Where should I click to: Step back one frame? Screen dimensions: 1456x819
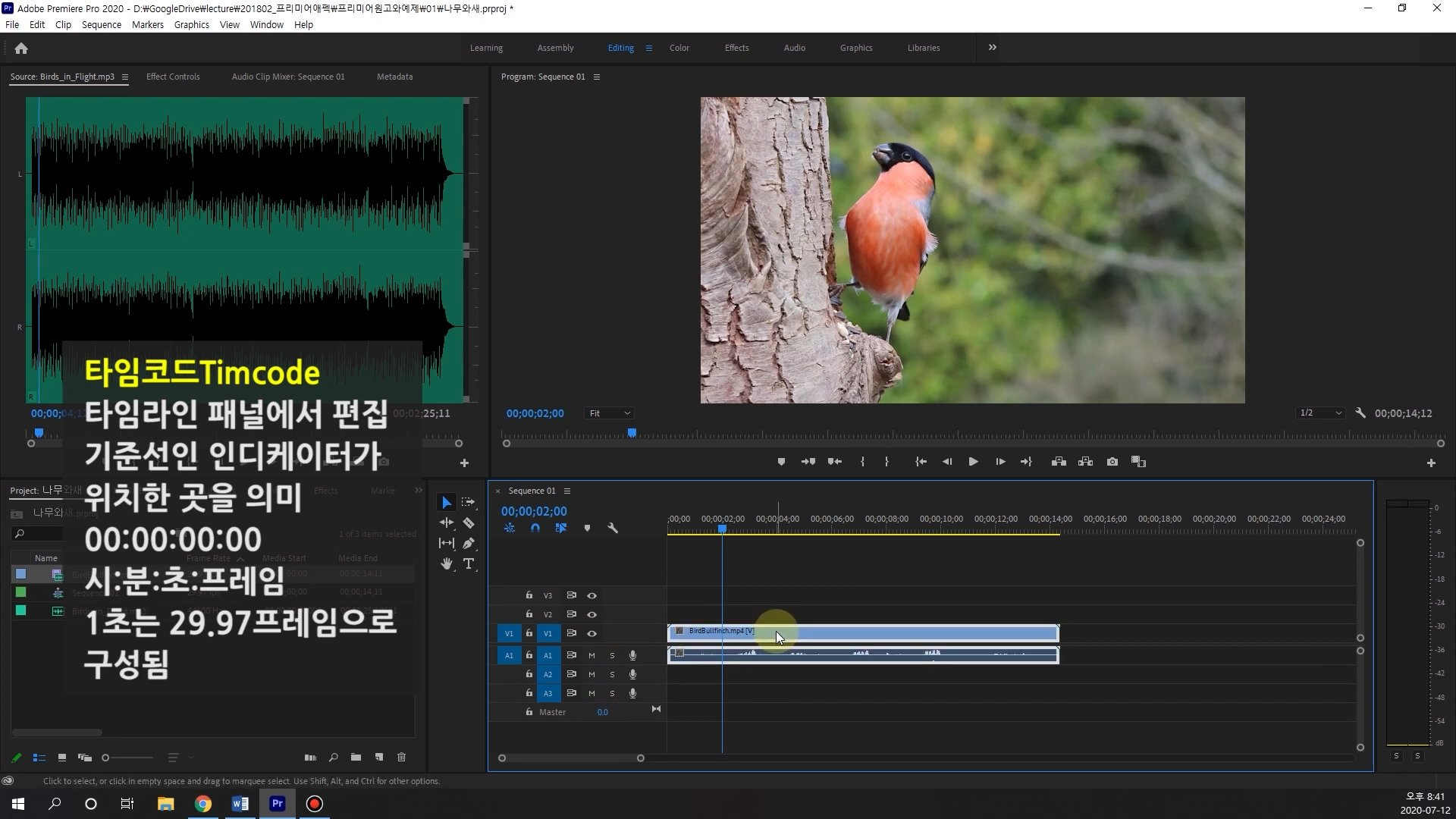pos(947,462)
